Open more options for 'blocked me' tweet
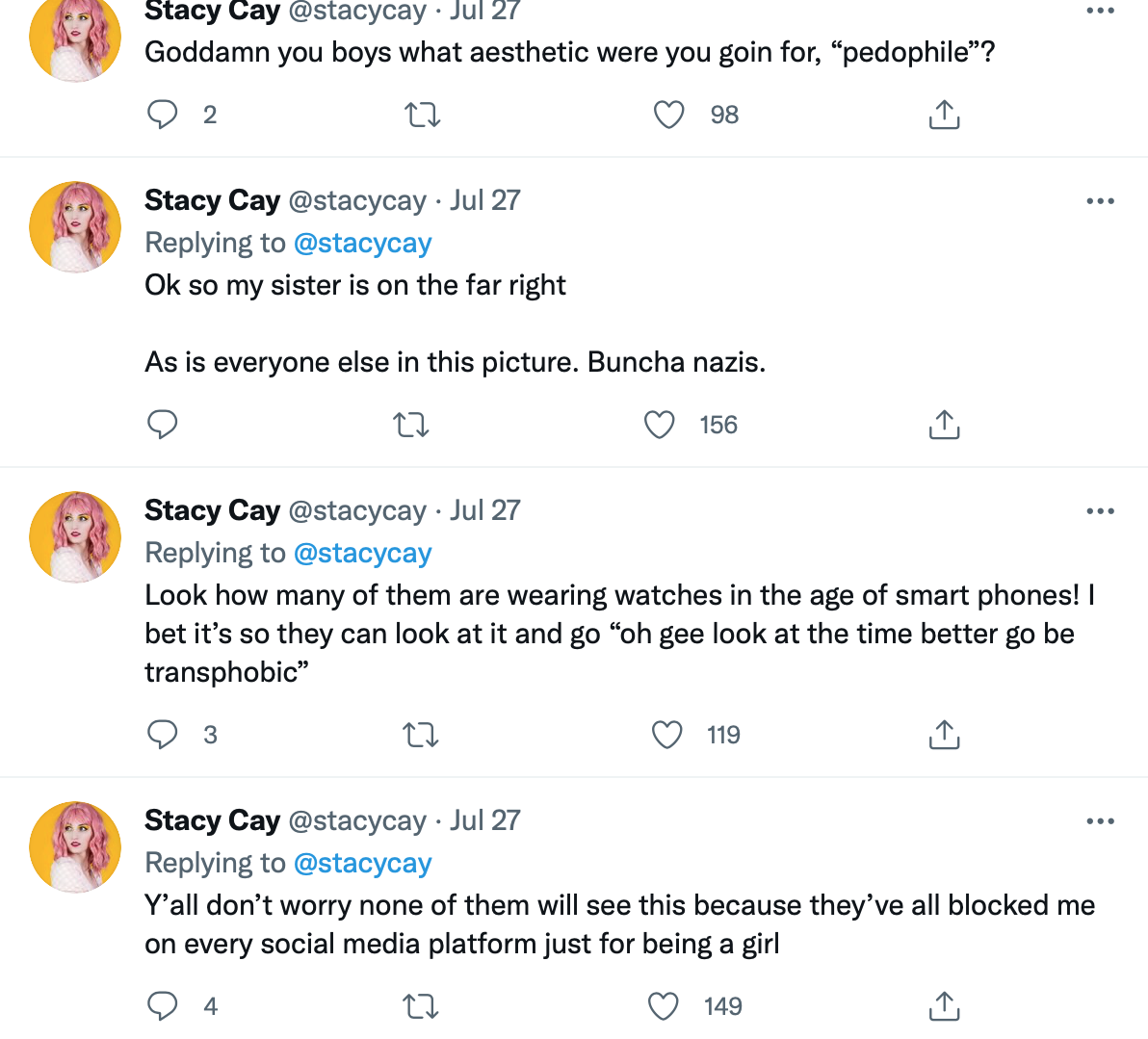Image resolution: width=1148 pixels, height=1039 pixels. [x=1101, y=820]
